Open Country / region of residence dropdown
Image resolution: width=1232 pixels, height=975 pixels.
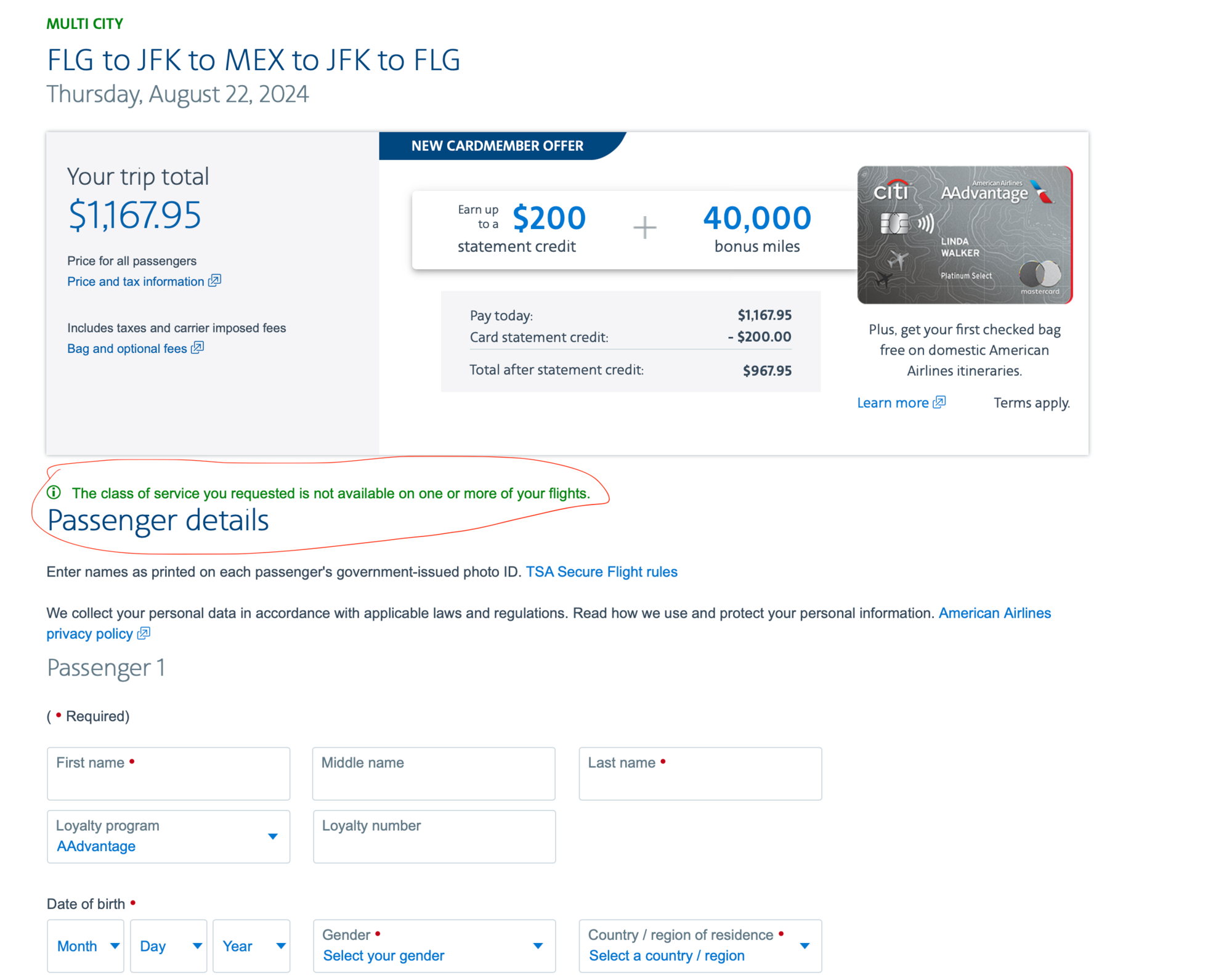700,946
